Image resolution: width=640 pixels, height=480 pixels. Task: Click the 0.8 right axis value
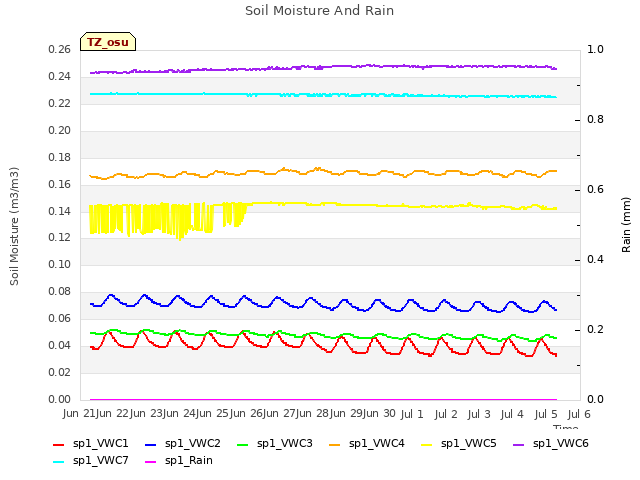click(x=595, y=119)
